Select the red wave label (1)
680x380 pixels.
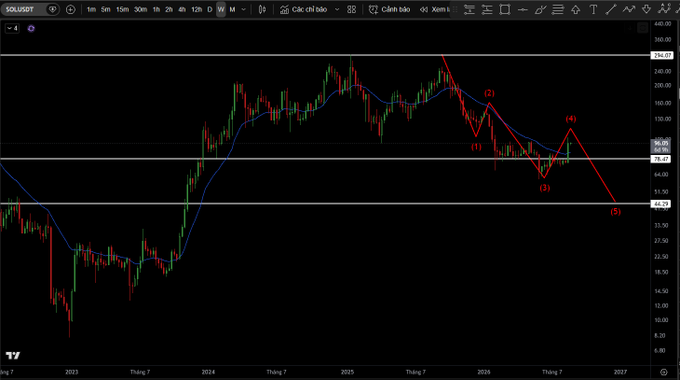click(476, 147)
